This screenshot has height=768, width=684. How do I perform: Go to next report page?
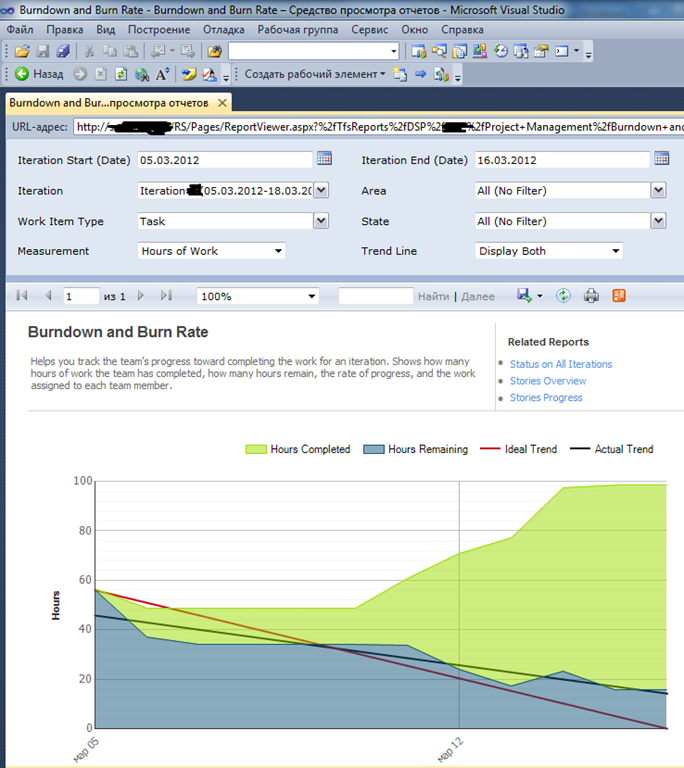[x=141, y=295]
